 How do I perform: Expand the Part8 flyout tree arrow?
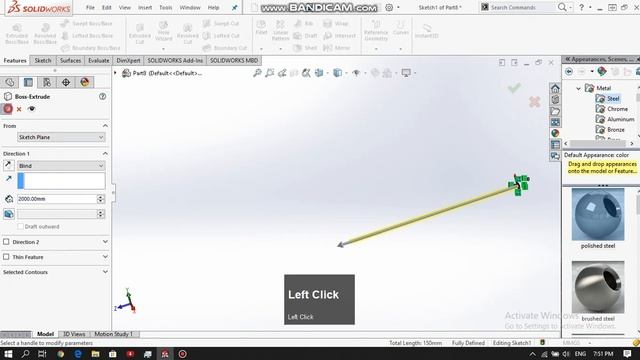click(x=116, y=73)
